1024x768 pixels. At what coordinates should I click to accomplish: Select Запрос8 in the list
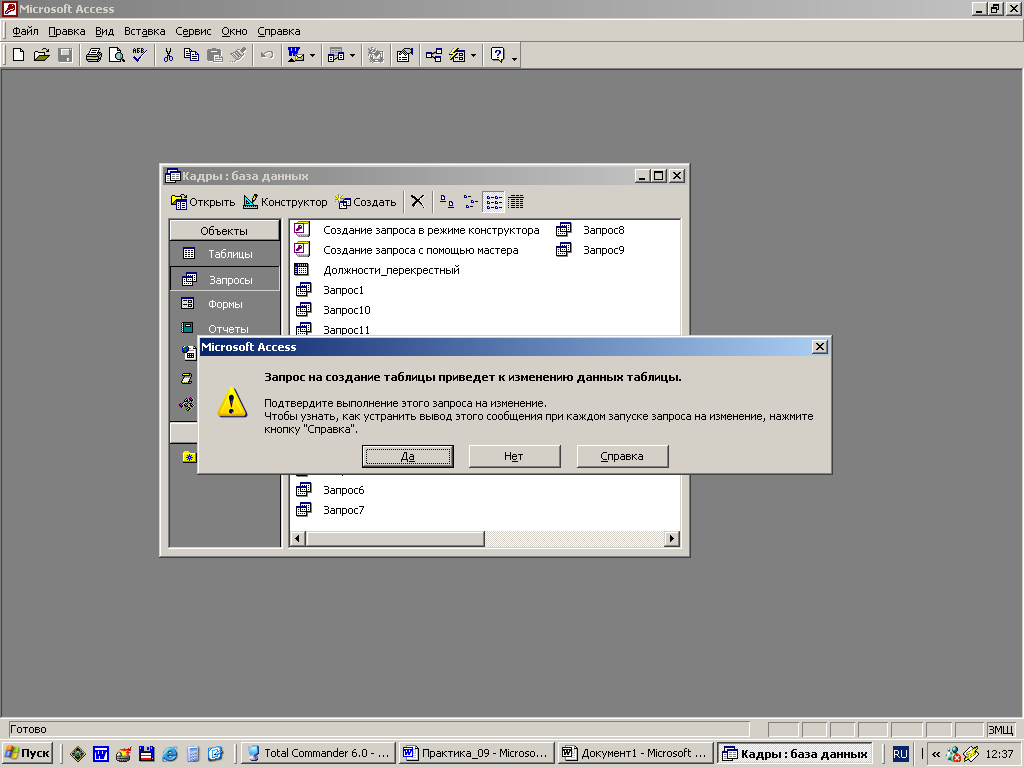point(590,230)
